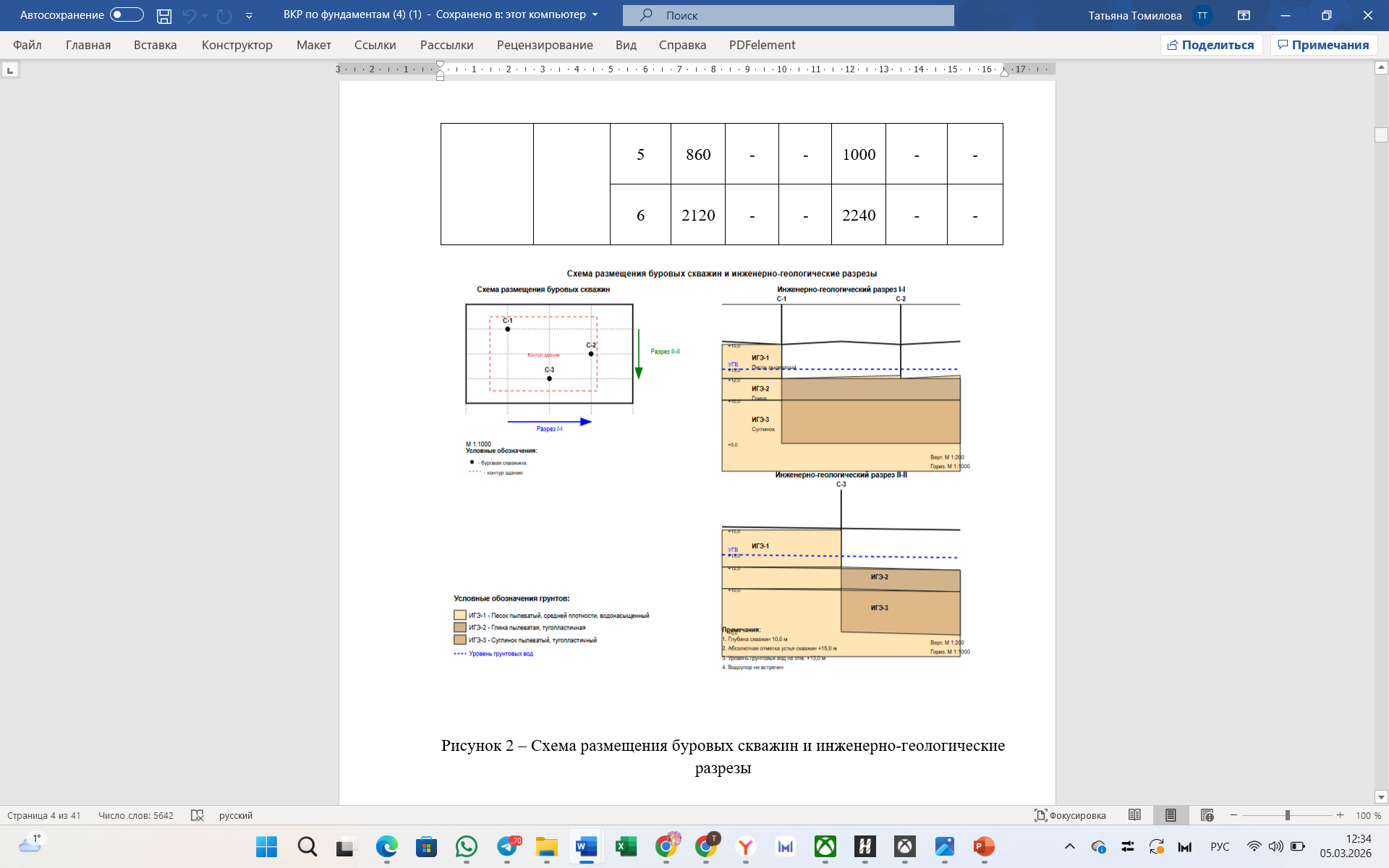
Task: Select table cell containing 860
Action: click(698, 154)
